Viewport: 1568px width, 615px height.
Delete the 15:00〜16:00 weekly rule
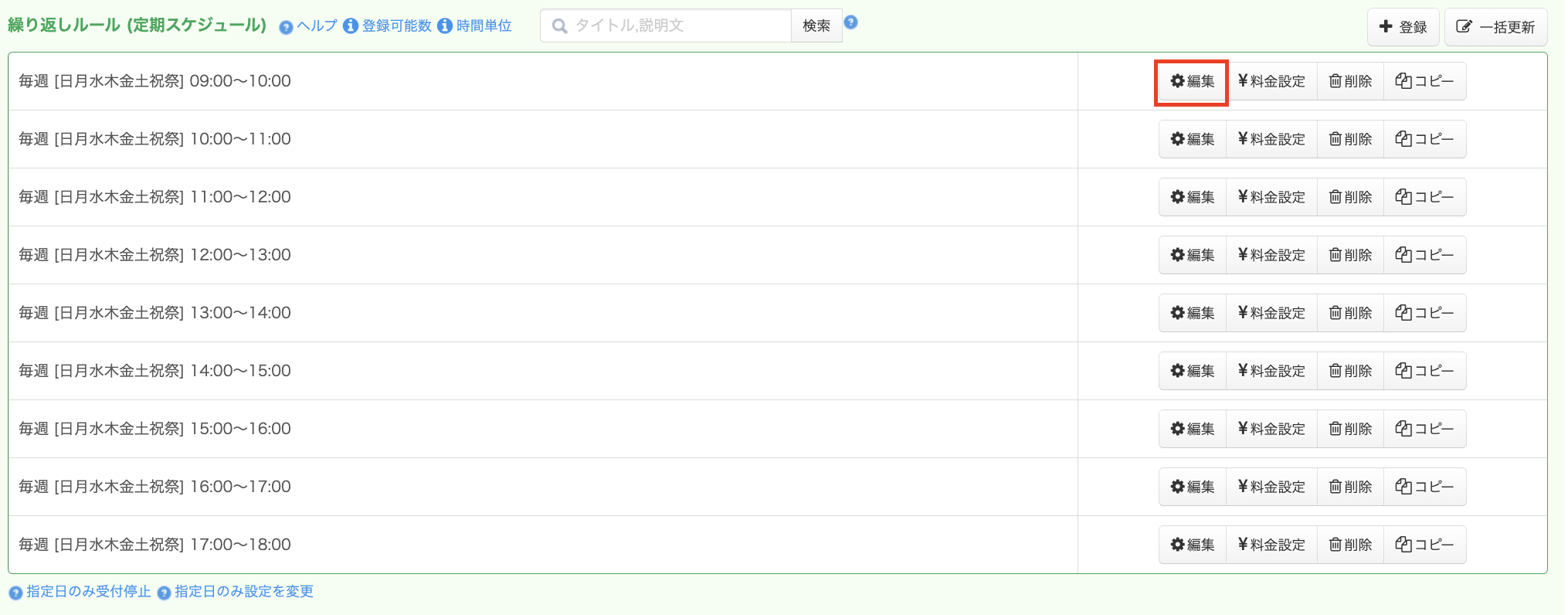pos(1350,430)
